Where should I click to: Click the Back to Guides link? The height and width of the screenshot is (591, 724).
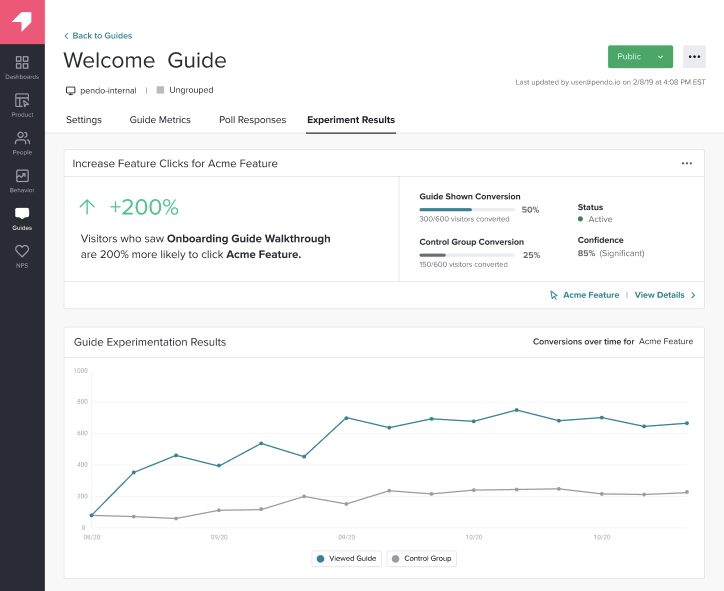pyautogui.click(x=98, y=36)
